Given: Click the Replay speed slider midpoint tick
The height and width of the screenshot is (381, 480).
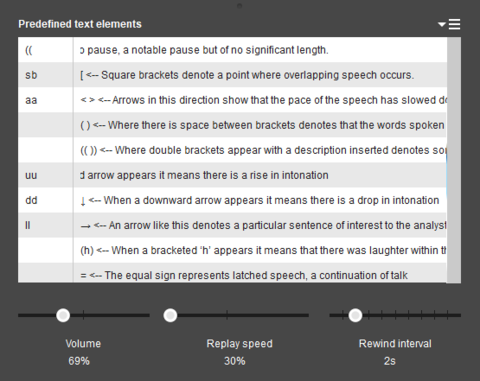Looking at the screenshot, I should pyautogui.click(x=227, y=315).
